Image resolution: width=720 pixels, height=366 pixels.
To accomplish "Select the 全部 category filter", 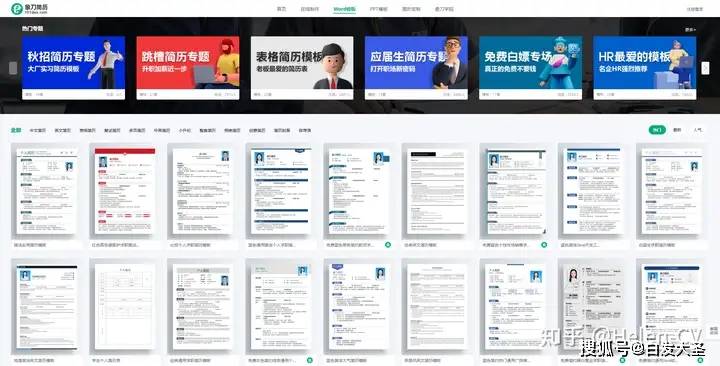I will 16,130.
